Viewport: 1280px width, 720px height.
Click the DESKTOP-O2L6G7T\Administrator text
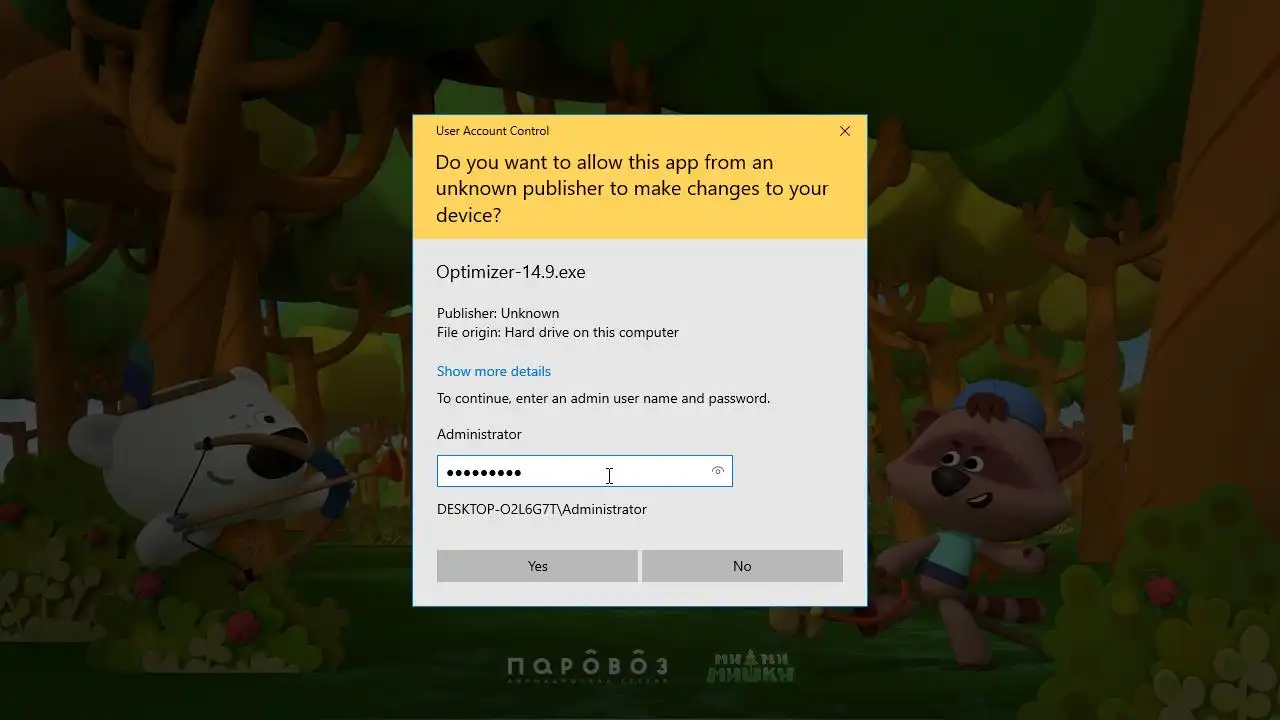tap(542, 509)
